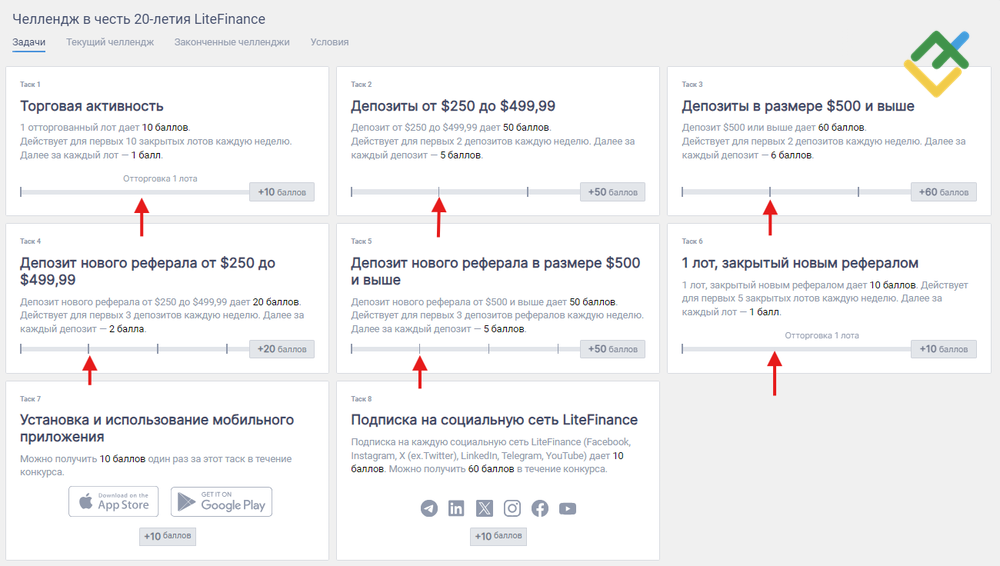Click the Таск 1 label
This screenshot has width=1000, height=566.
[x=30, y=84]
